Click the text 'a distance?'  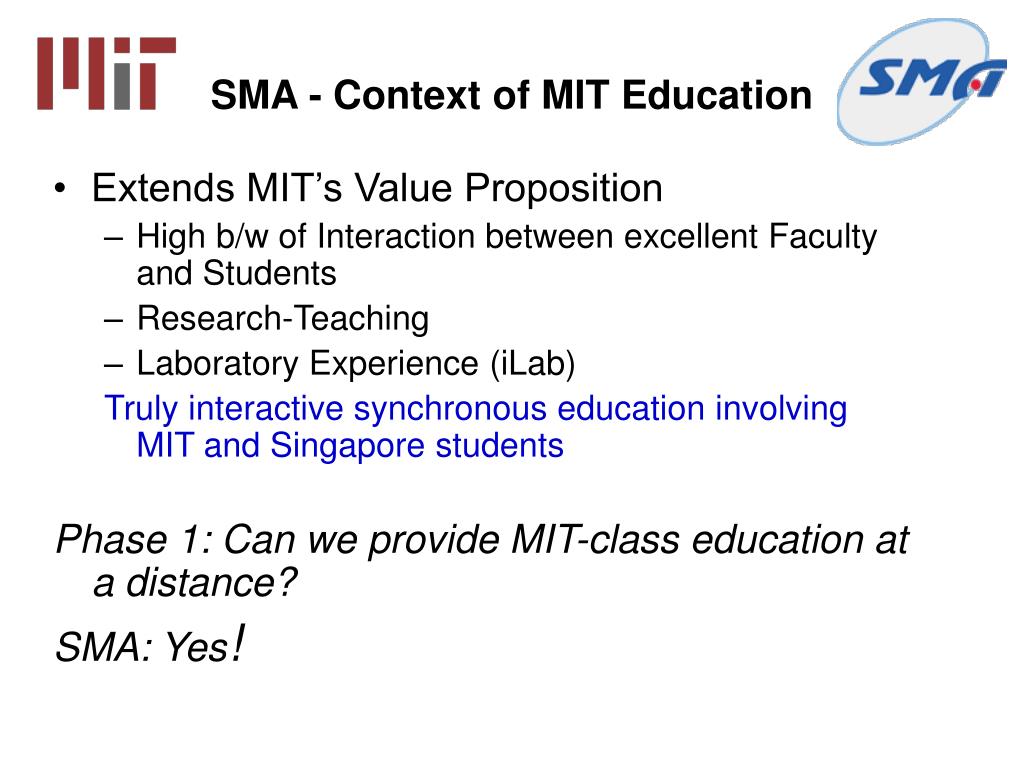[x=195, y=583]
